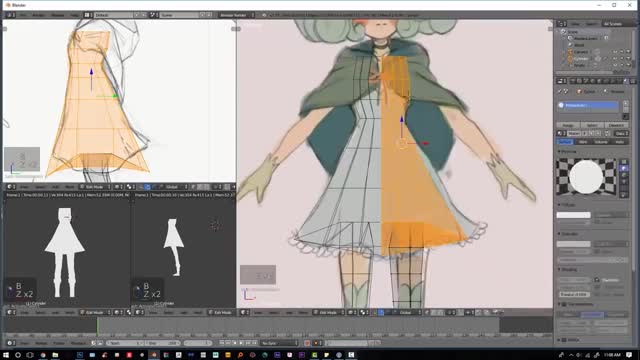
Task: Open the Window menu in top bar
Action: click(x=58, y=15)
